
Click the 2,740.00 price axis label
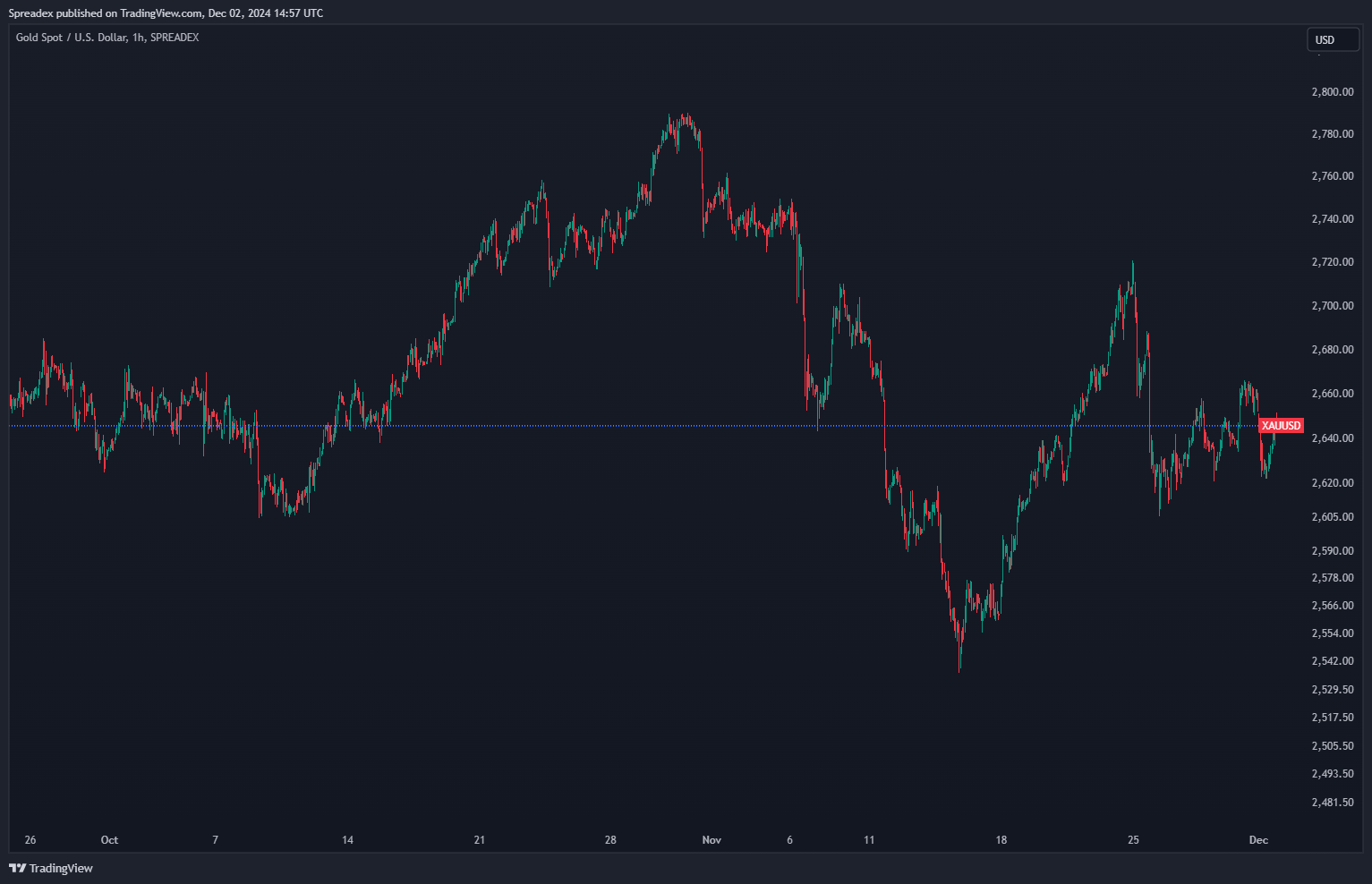click(x=1333, y=219)
